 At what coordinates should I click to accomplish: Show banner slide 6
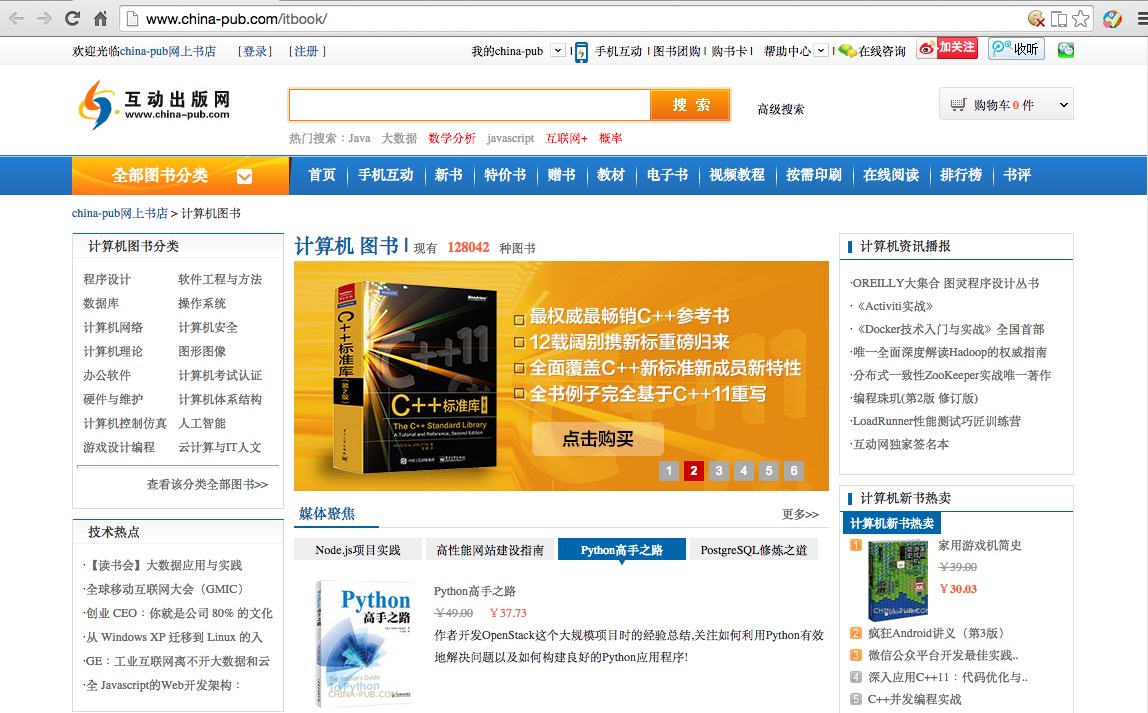793,471
